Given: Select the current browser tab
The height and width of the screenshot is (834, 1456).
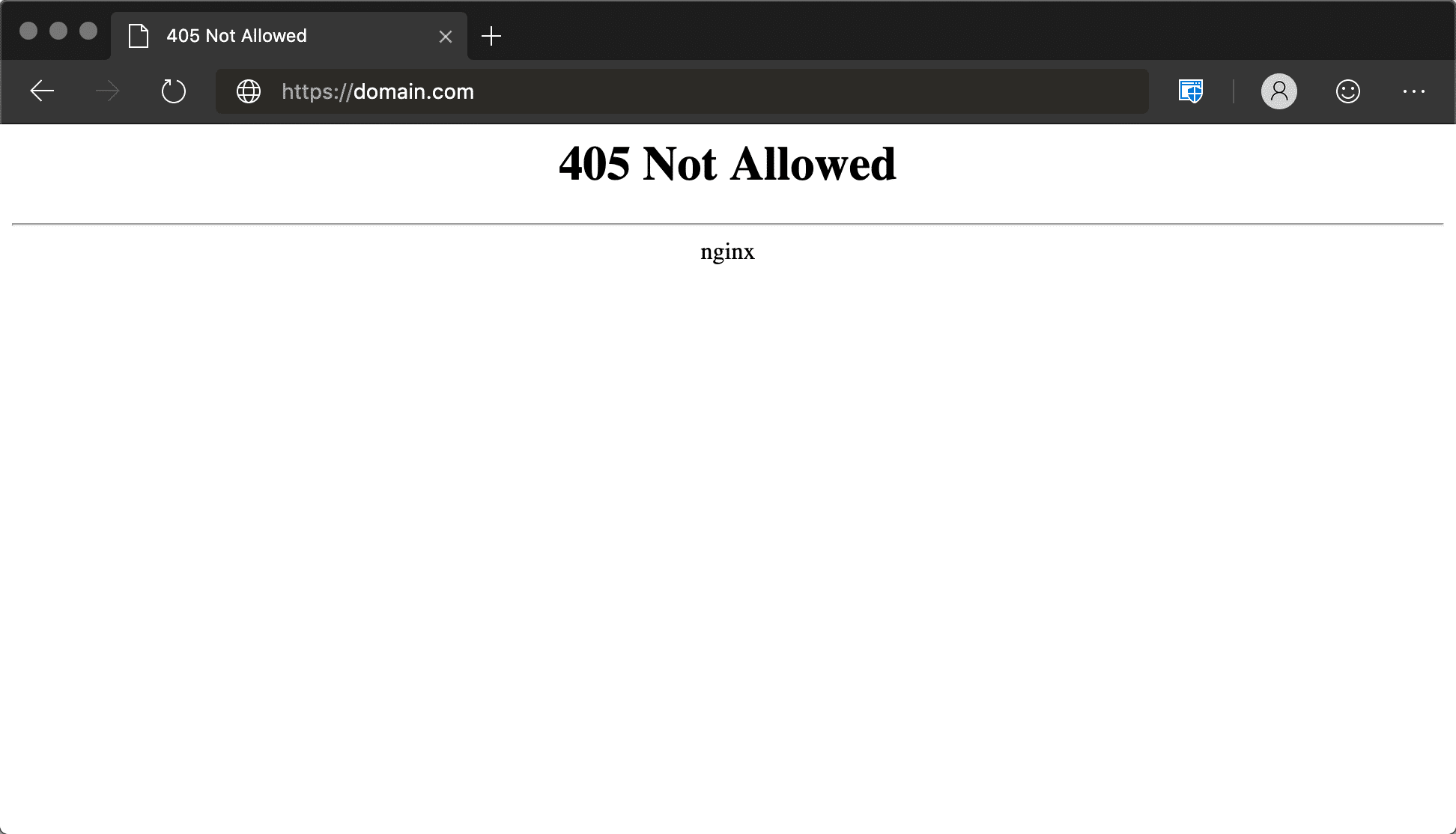Looking at the screenshot, I should pyautogui.click(x=289, y=36).
